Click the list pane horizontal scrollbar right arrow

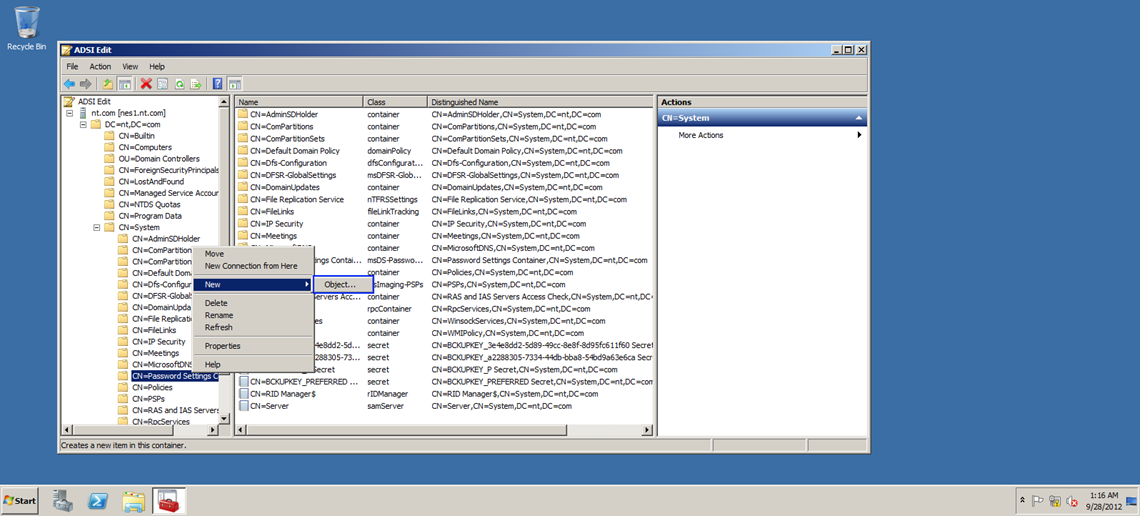tap(647, 431)
